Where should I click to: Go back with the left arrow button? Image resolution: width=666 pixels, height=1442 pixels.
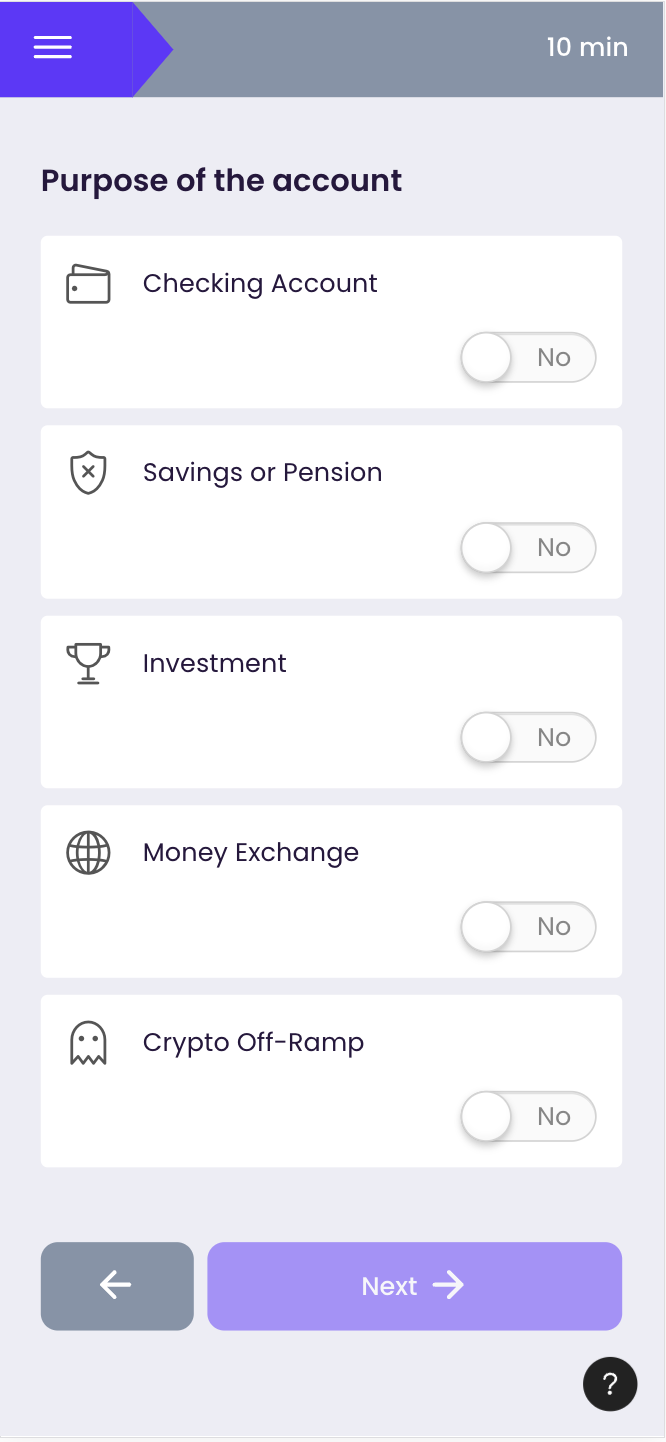point(117,1286)
